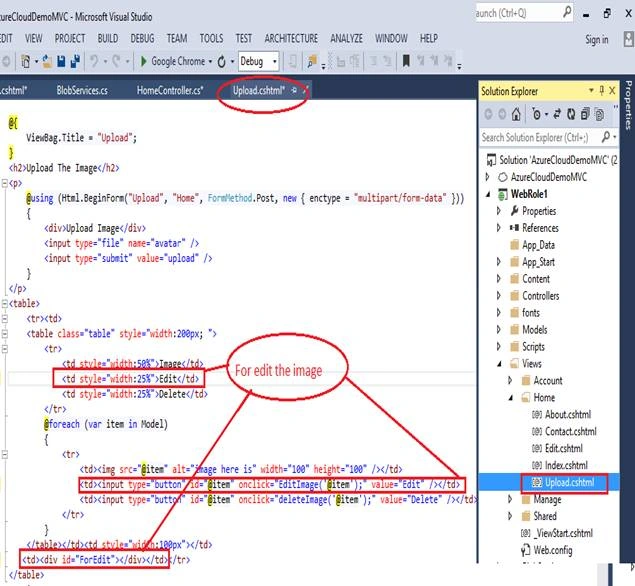Image resolution: width=635 pixels, height=586 pixels.
Task: Expand the Account folder arrow
Action: tap(510, 380)
